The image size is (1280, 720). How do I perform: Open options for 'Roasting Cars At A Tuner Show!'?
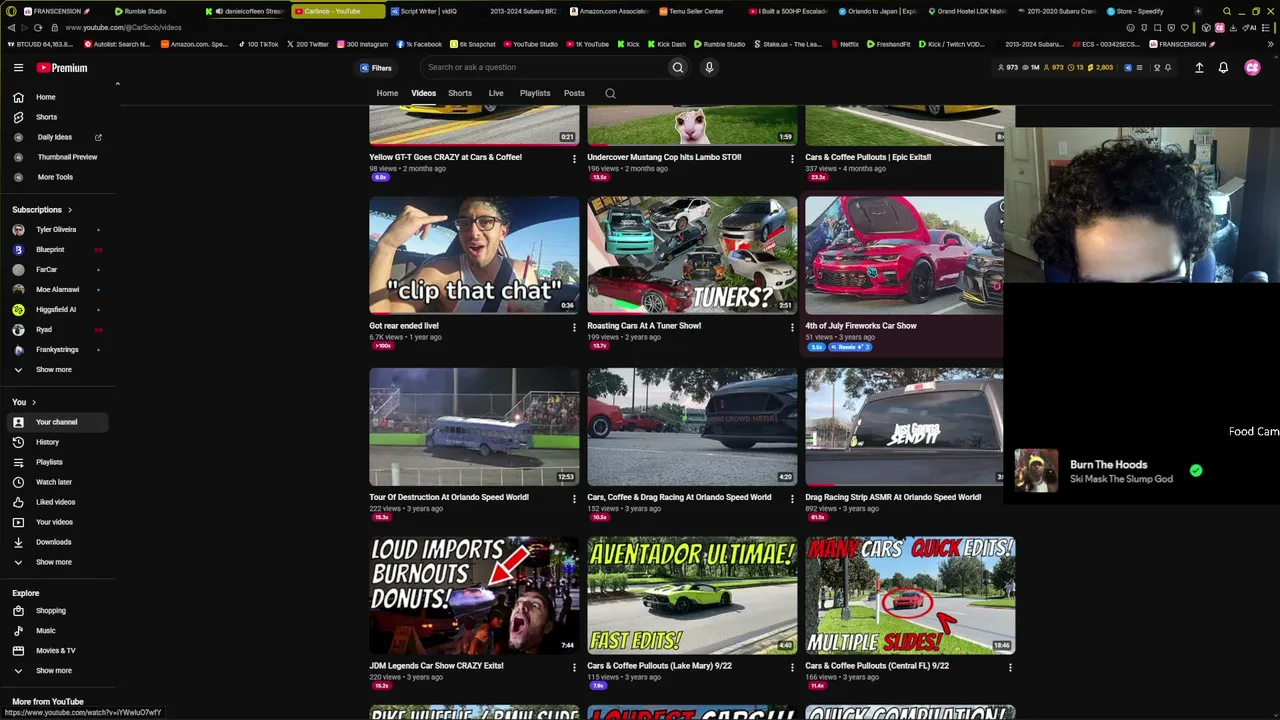click(x=792, y=326)
